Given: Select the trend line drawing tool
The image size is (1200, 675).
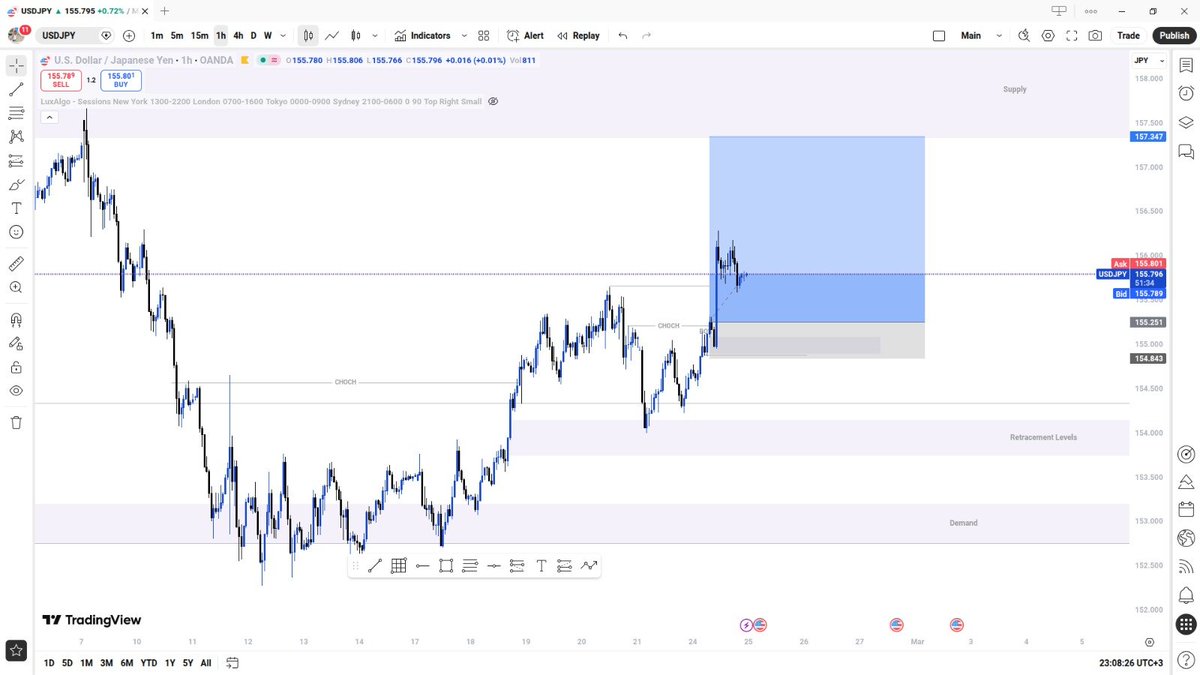Looking at the screenshot, I should point(16,89).
